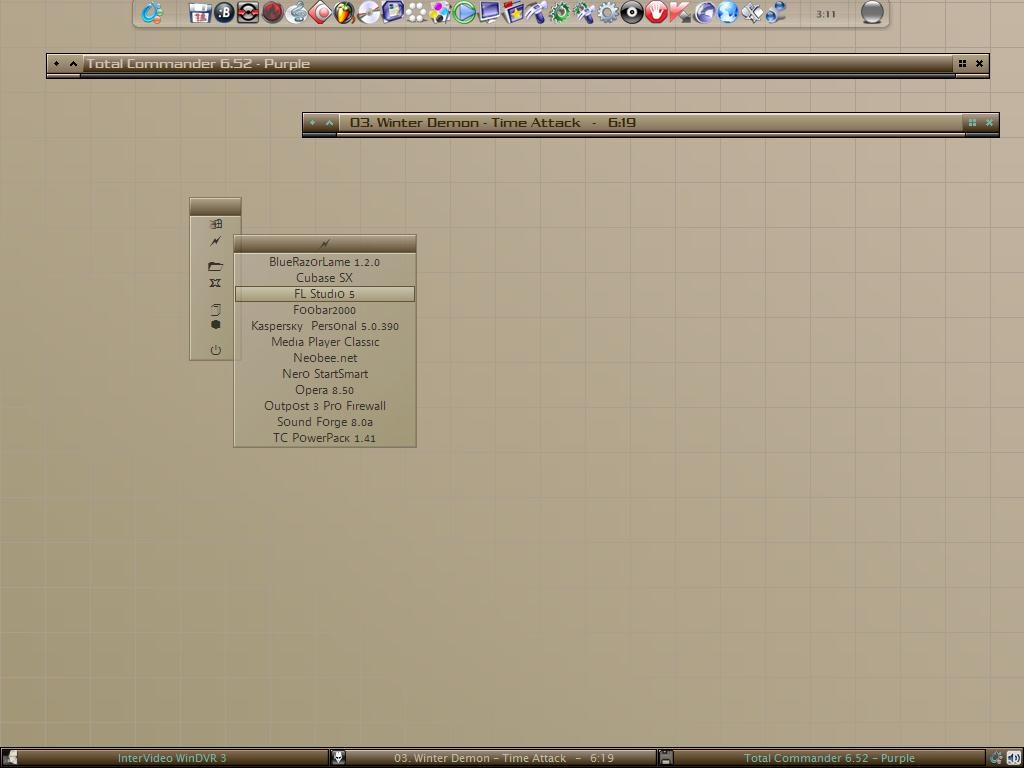Viewport: 1024px width, 768px height.
Task: Launch the black eye circle dock icon
Action: tap(632, 12)
